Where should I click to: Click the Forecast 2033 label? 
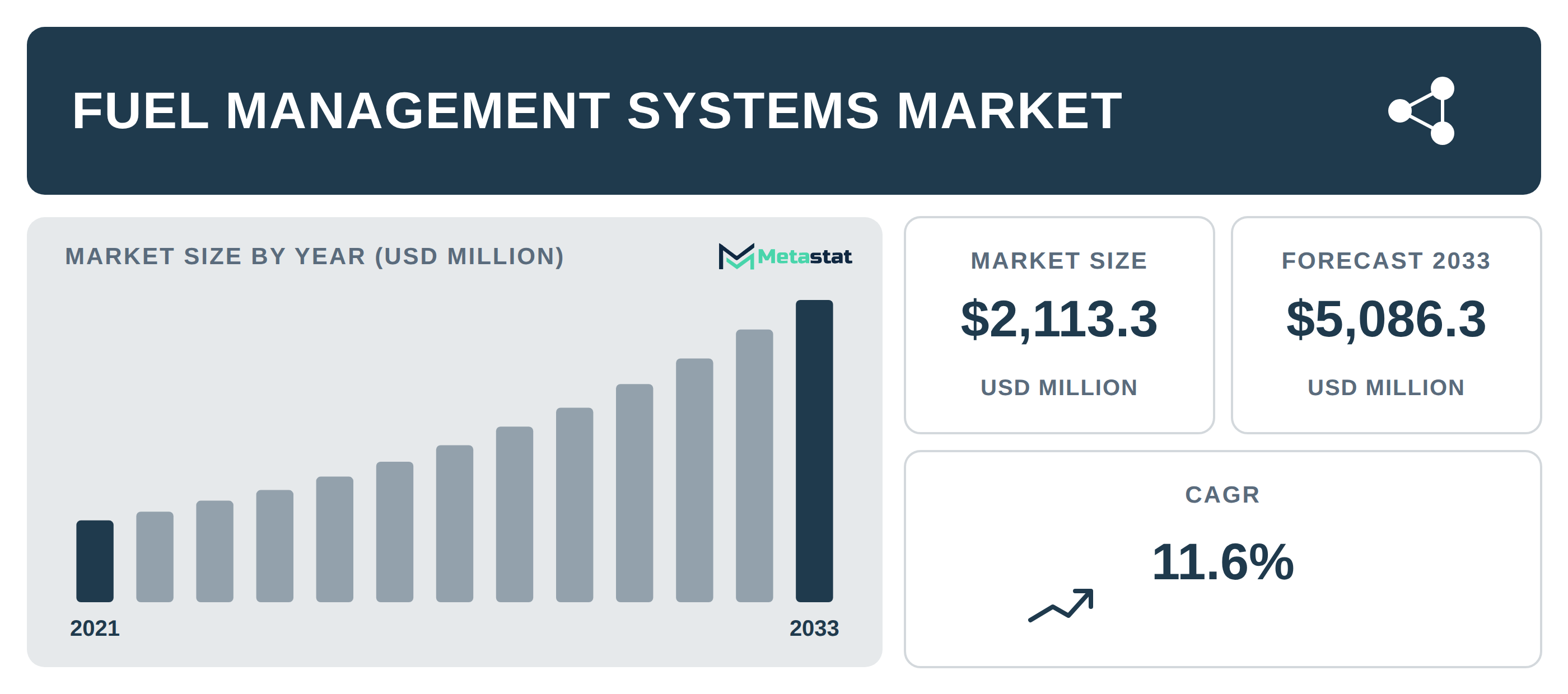tap(1386, 261)
